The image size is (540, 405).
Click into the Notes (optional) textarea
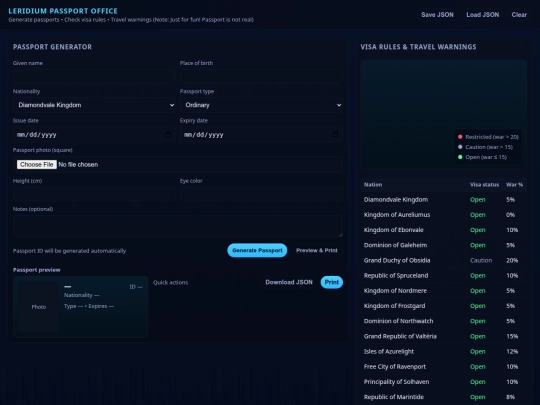178,226
